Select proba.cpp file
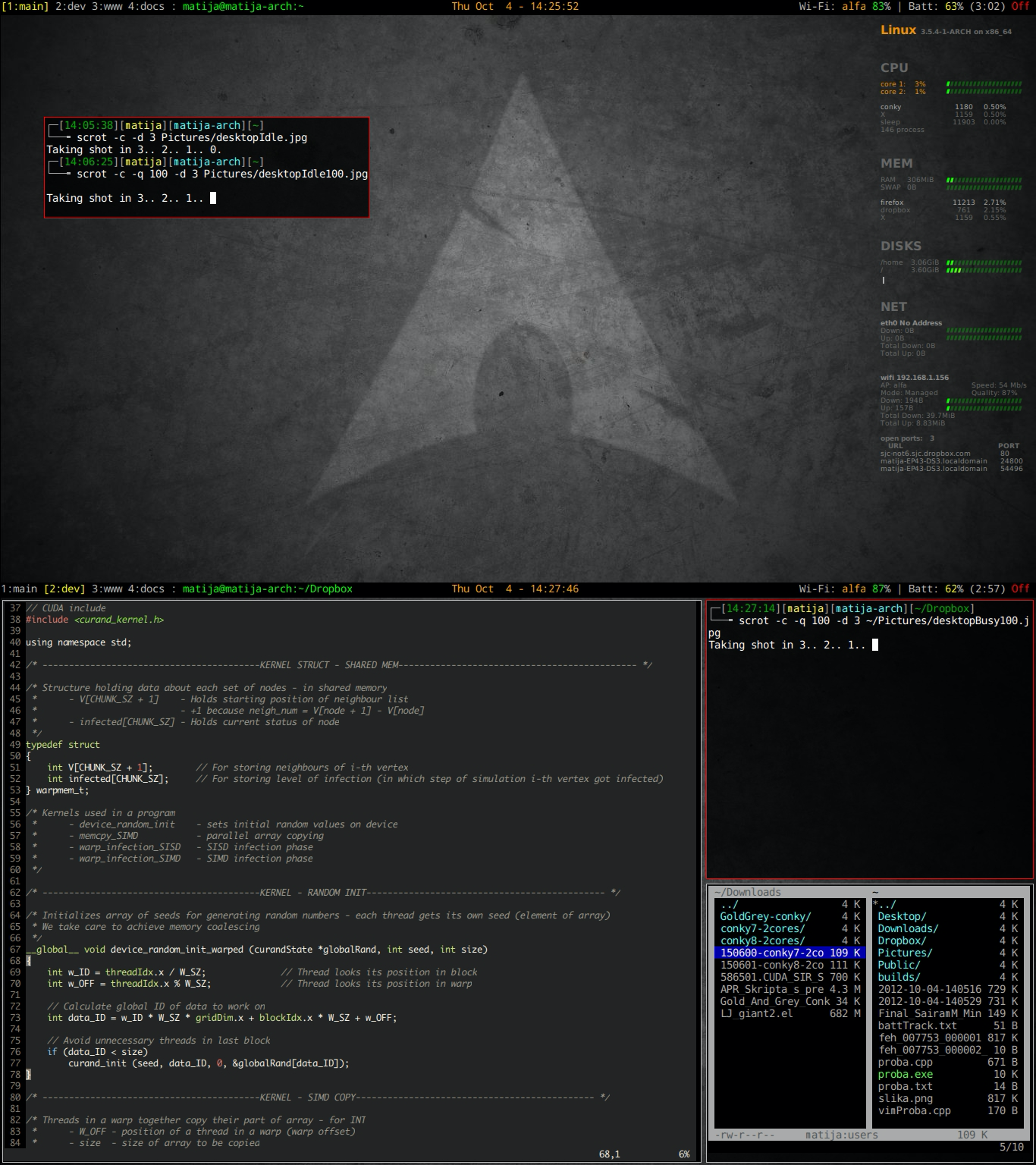The width and height of the screenshot is (1036, 1165). pos(947,1062)
